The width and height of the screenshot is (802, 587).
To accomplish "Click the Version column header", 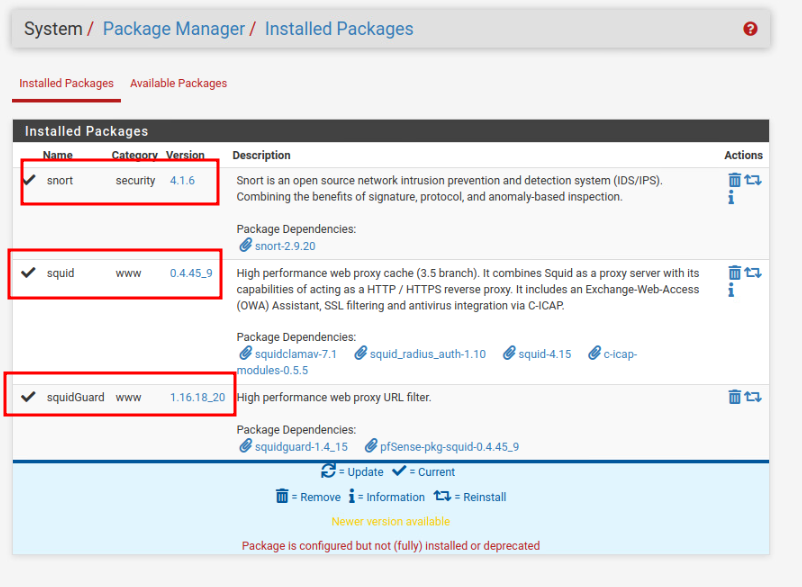I will (x=185, y=155).
